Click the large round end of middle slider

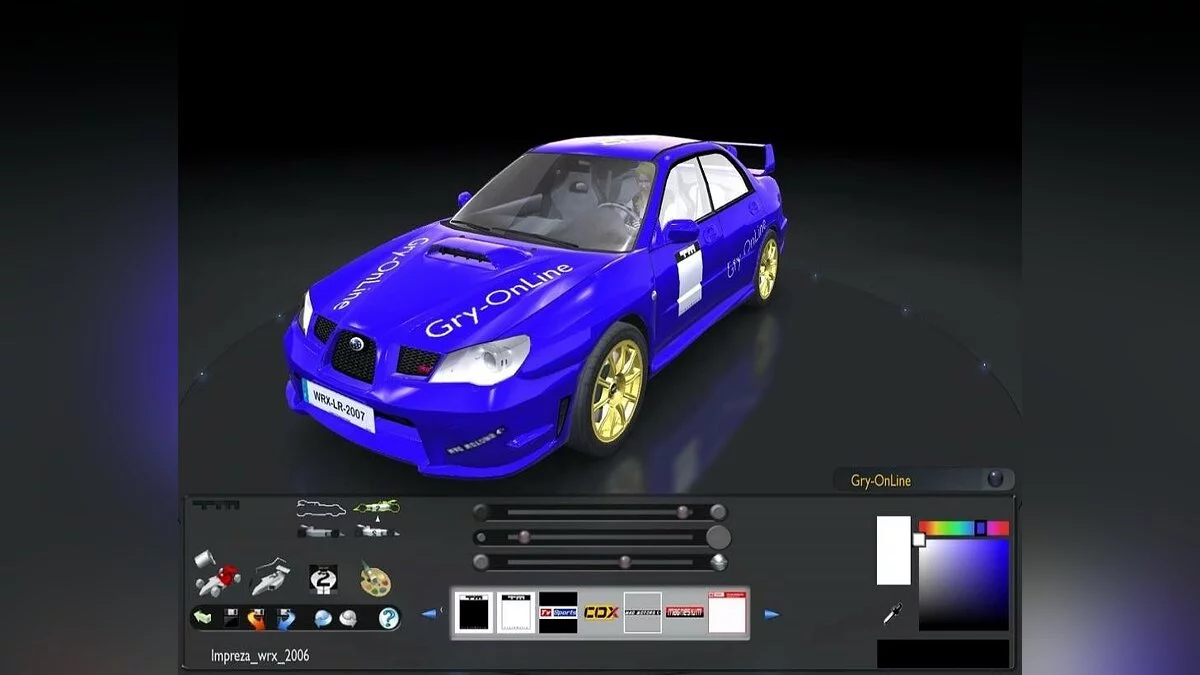[718, 537]
